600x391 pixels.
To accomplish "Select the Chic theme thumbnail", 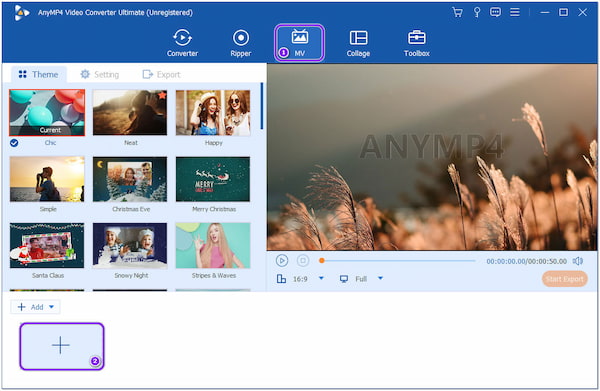I will click(47, 113).
